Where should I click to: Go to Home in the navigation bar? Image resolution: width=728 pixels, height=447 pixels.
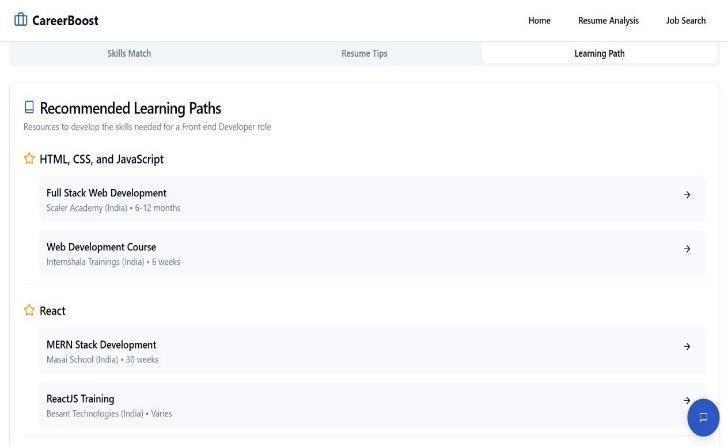pos(539,20)
